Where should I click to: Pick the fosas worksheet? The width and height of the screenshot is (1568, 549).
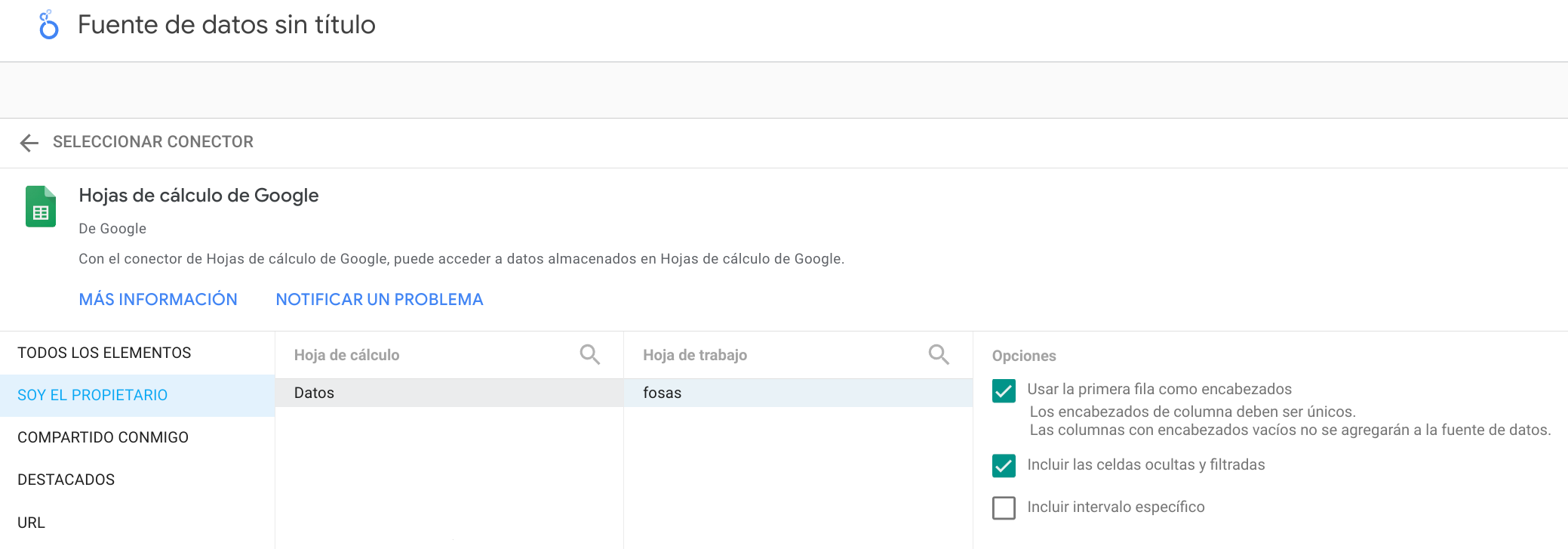pos(798,393)
